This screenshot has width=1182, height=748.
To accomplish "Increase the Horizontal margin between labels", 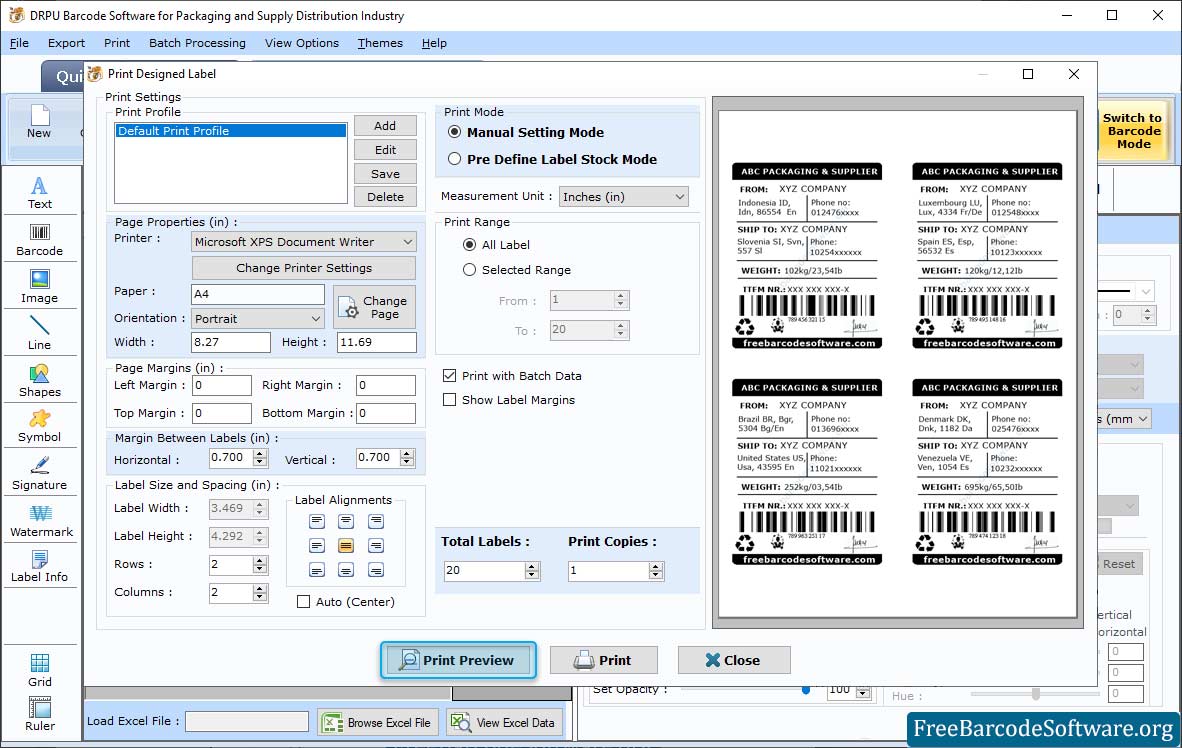I will coord(260,454).
